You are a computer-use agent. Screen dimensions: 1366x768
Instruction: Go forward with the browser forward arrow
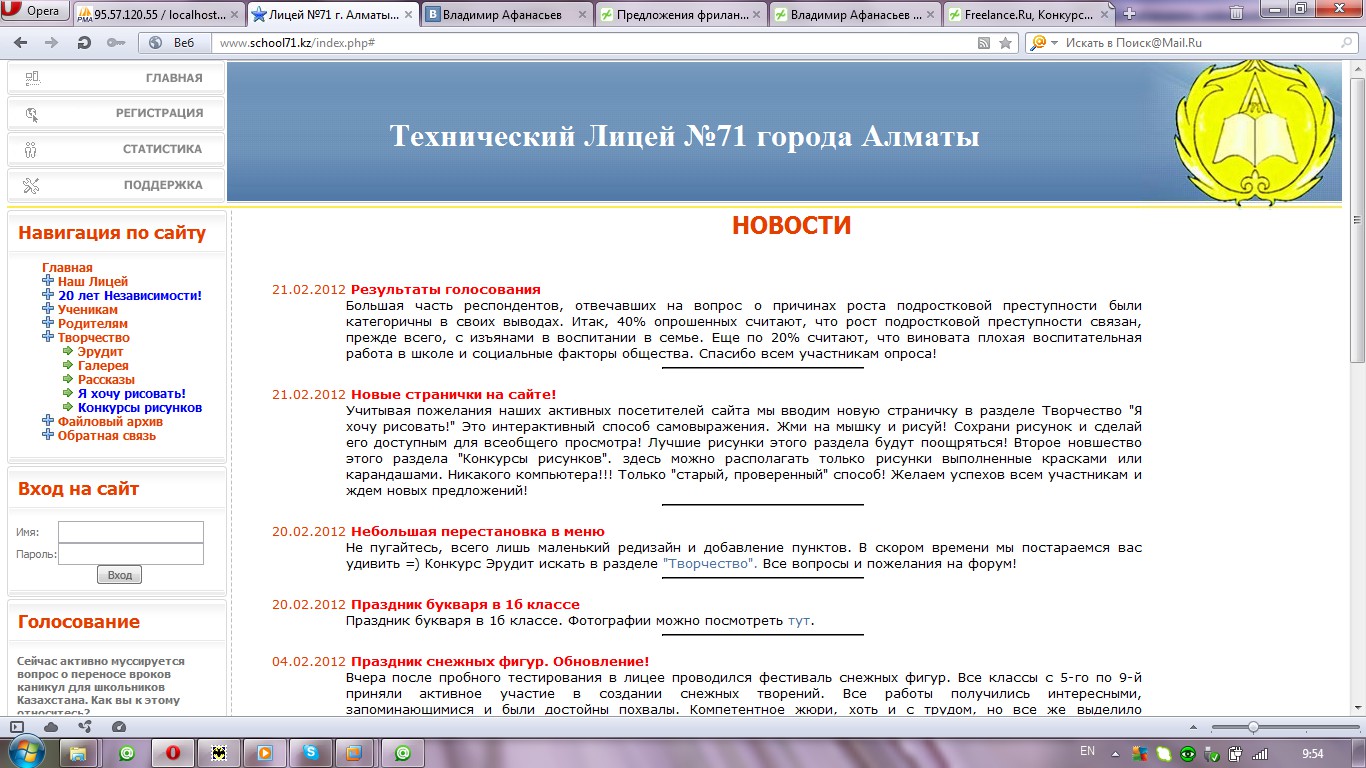(52, 43)
